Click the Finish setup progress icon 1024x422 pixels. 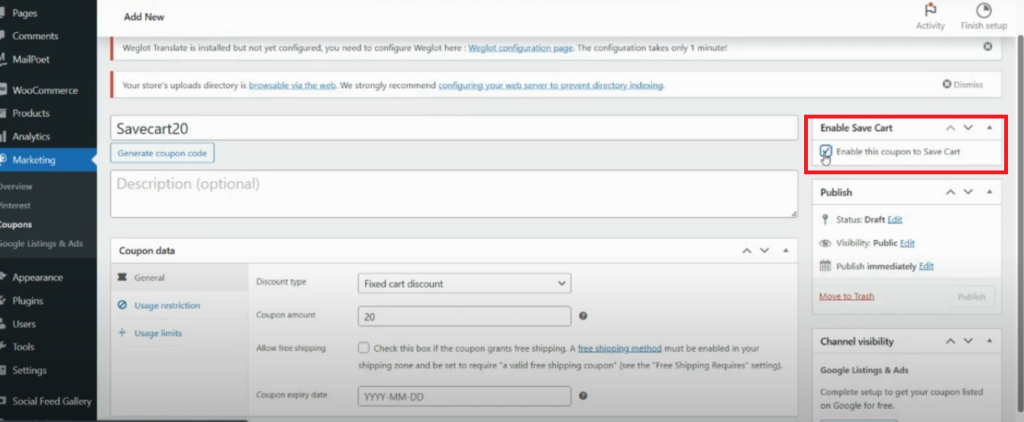click(x=983, y=11)
